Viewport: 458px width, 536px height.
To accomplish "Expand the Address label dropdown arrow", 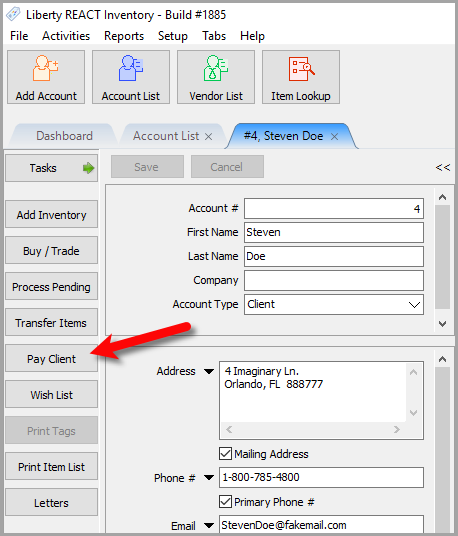I will pos(209,371).
